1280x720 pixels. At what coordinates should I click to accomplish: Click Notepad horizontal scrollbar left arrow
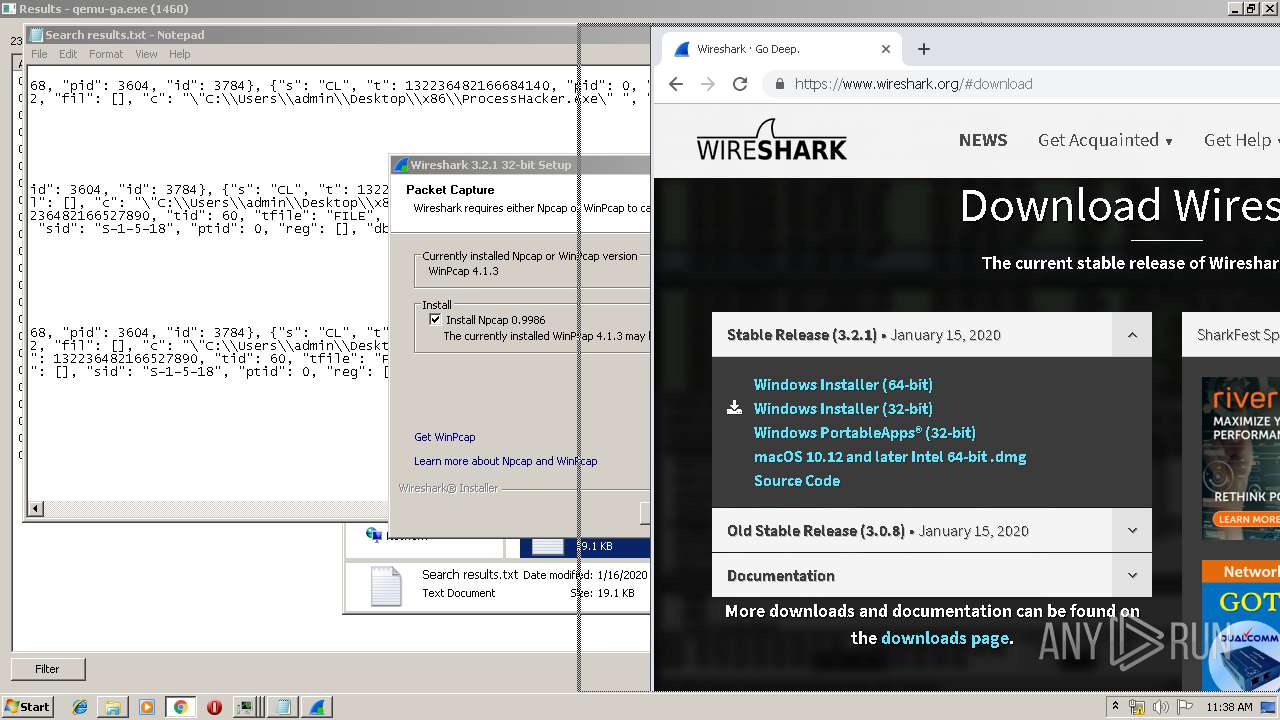(x=36, y=509)
